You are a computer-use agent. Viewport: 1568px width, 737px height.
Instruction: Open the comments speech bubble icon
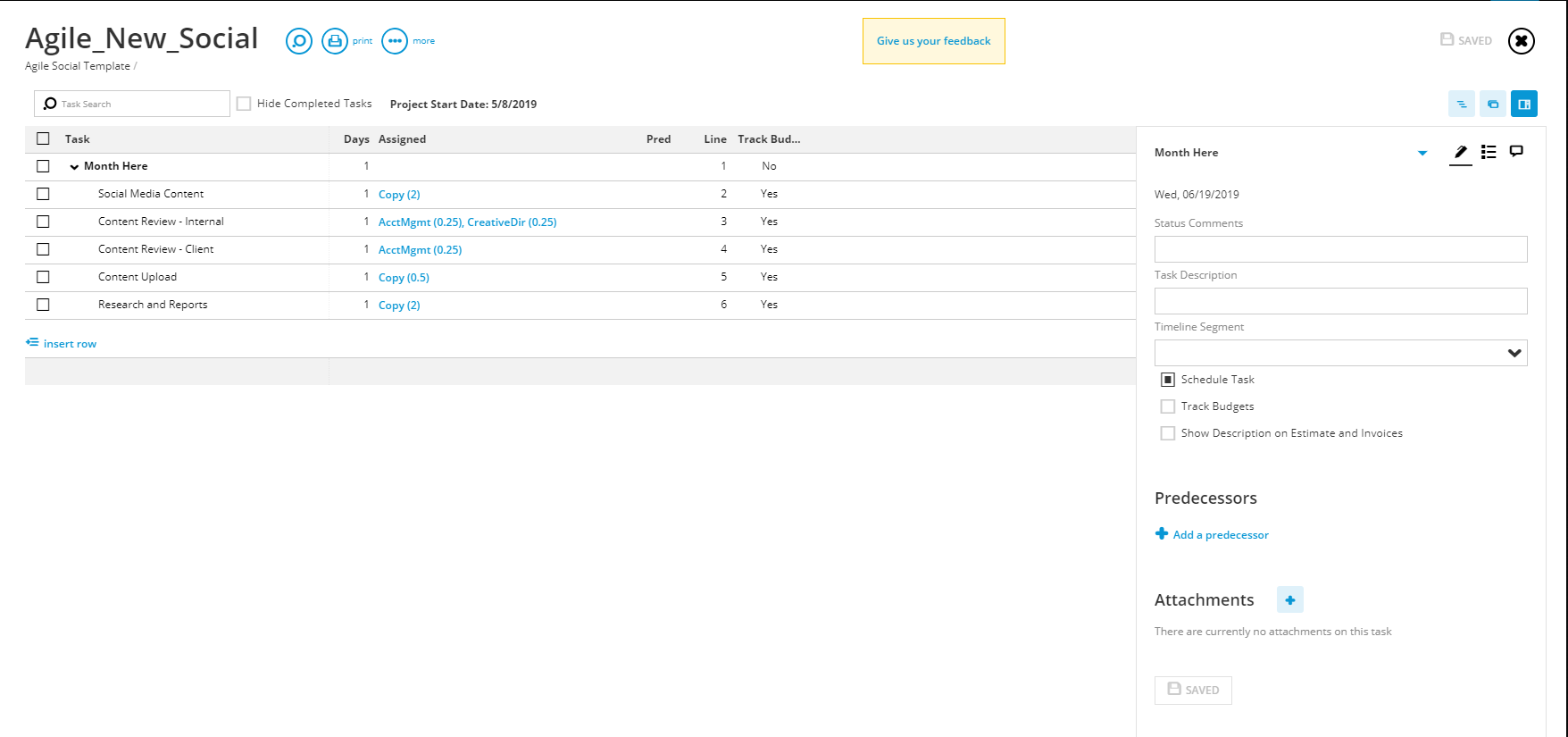1516,151
